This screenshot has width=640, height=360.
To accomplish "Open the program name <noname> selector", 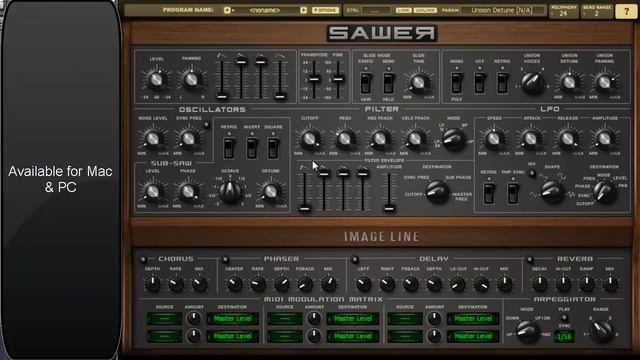I will click(265, 10).
